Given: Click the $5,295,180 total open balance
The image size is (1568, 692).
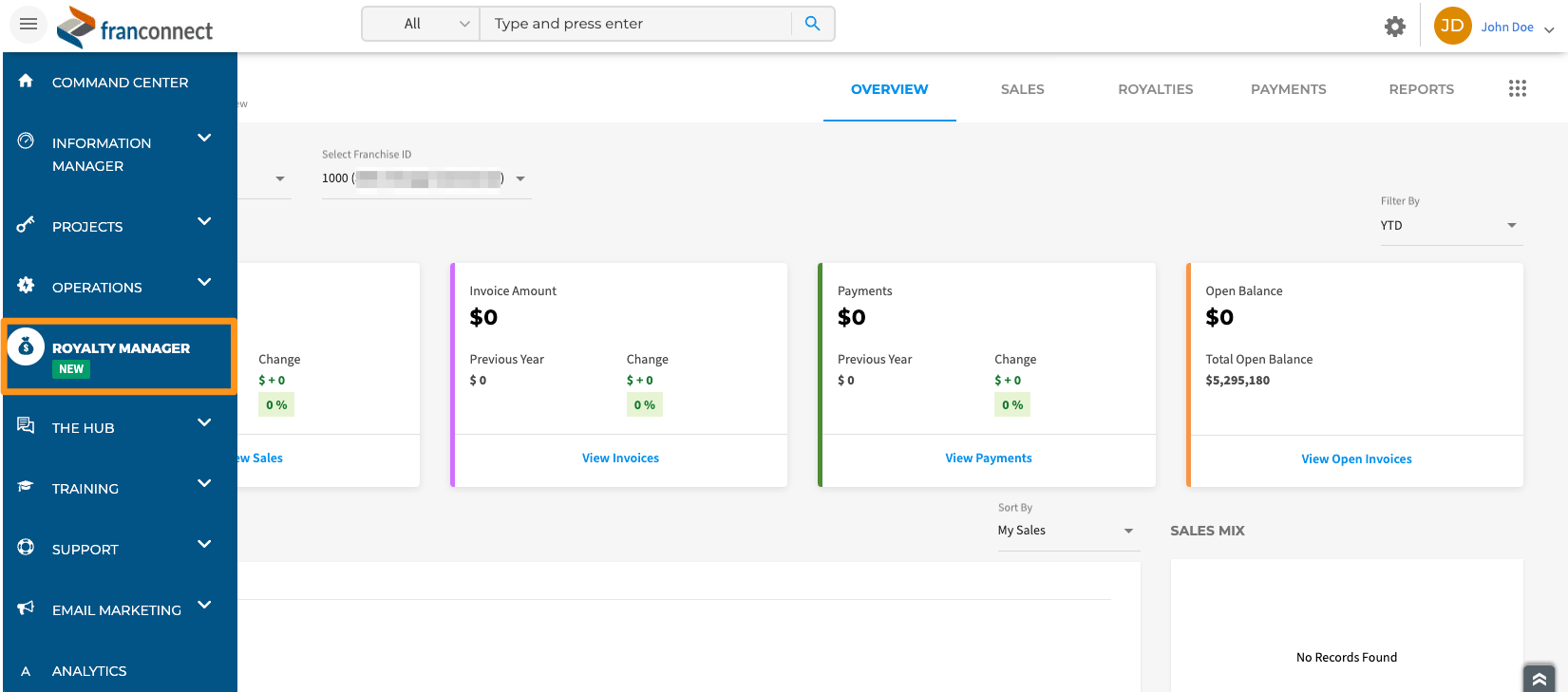Looking at the screenshot, I should (x=1237, y=380).
